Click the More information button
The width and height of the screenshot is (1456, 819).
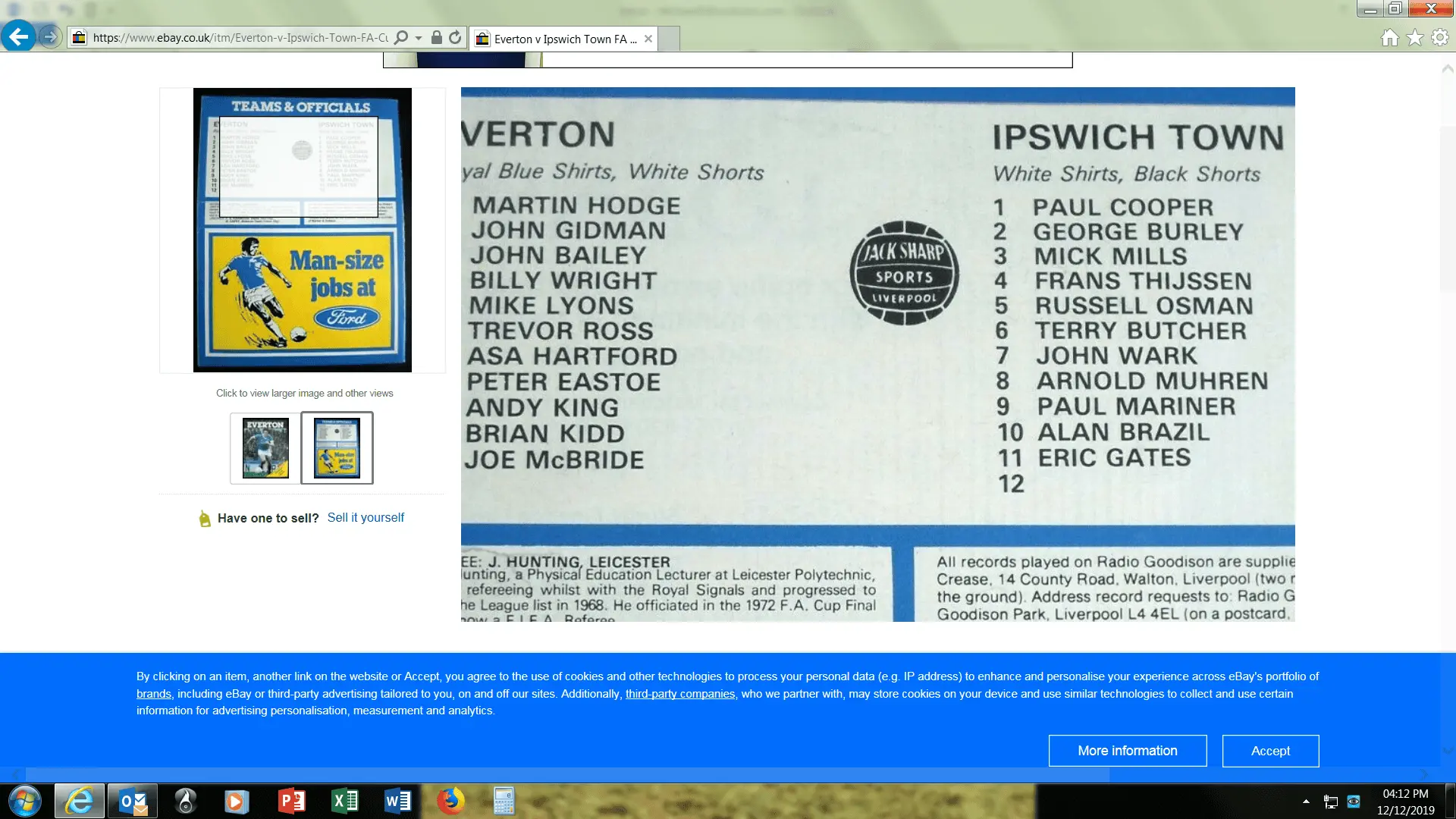tap(1128, 751)
